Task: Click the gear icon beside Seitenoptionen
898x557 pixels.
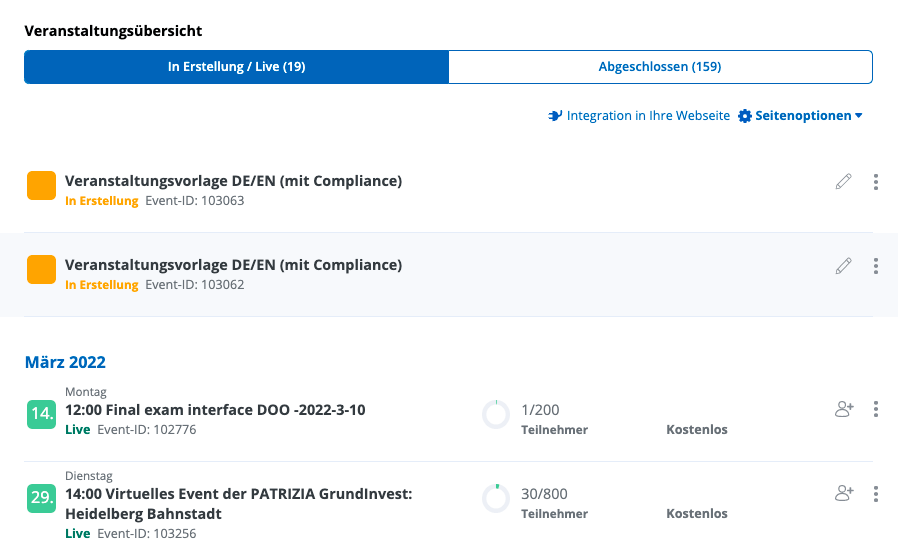Action: point(744,116)
